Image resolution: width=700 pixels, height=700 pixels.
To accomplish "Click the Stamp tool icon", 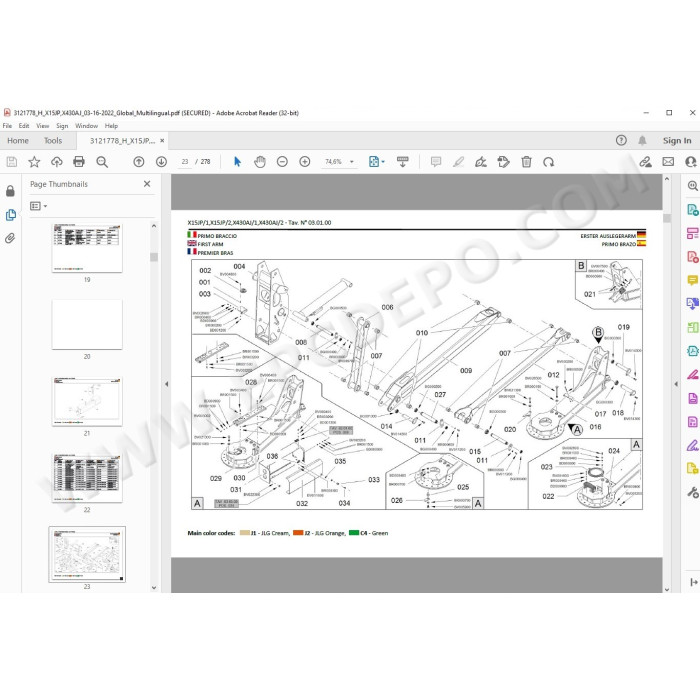I will click(504, 162).
